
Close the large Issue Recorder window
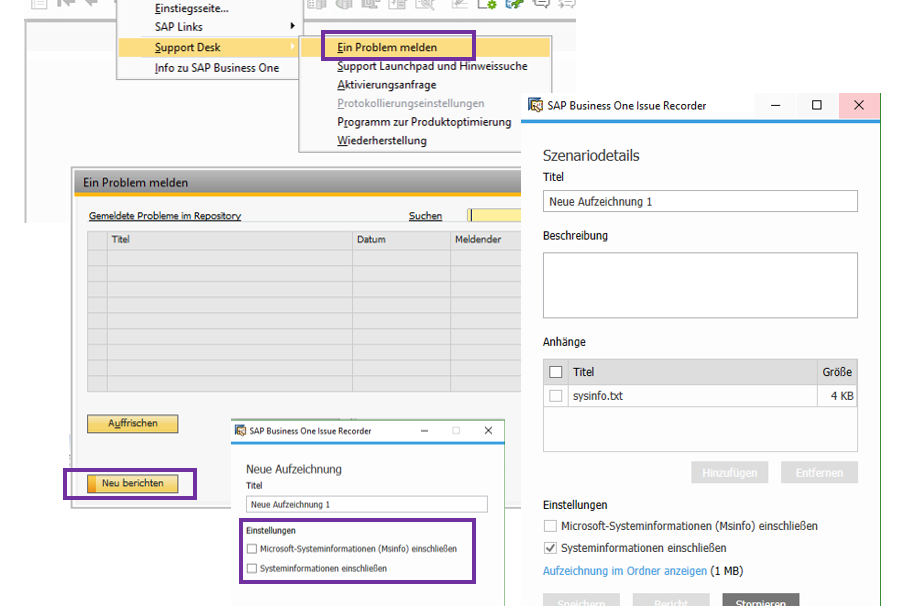(x=859, y=105)
